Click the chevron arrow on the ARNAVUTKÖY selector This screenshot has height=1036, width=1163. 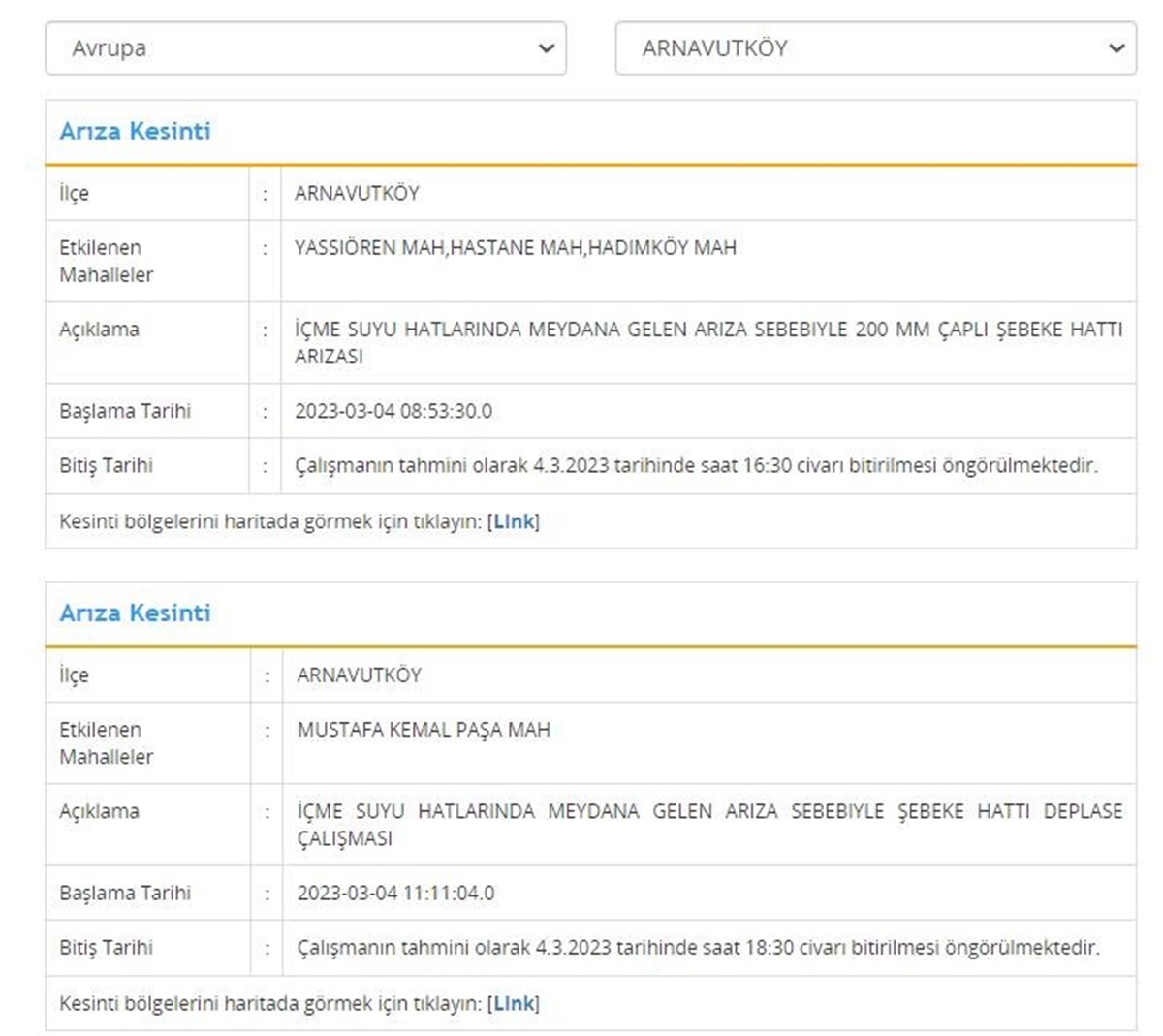[x=1116, y=48]
